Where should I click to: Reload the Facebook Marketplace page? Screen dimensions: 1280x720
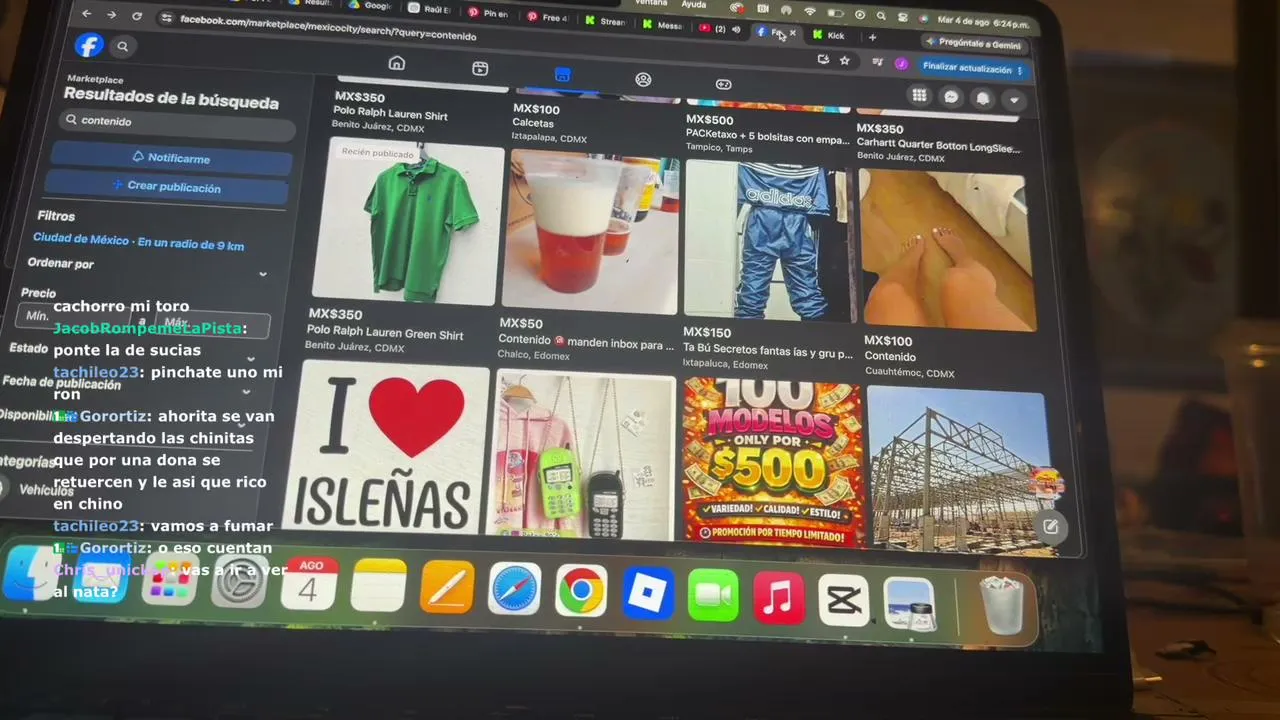tap(137, 16)
